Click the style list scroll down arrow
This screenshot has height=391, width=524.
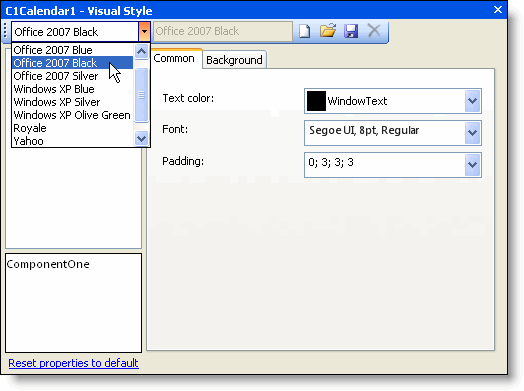(142, 138)
